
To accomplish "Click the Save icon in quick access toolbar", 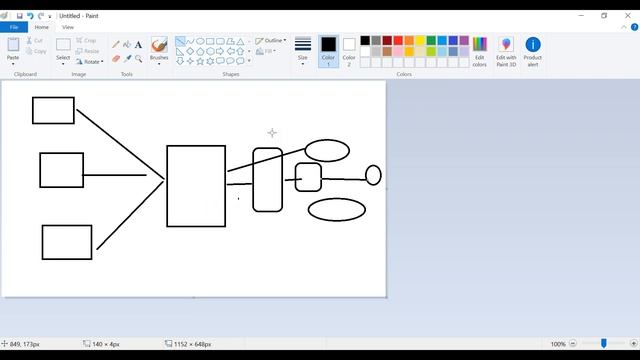I will 19,16.
